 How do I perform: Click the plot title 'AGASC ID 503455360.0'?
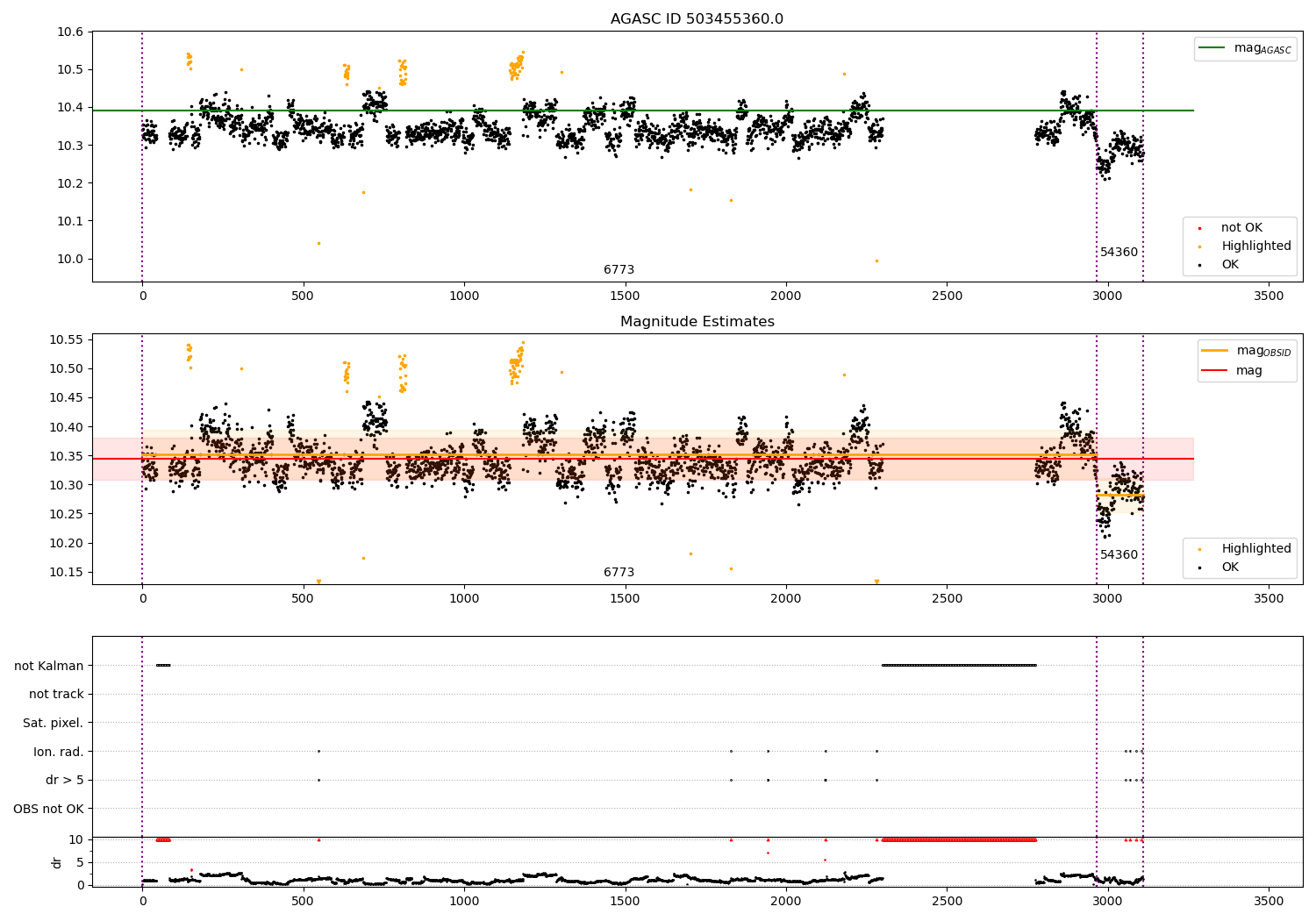pos(697,19)
